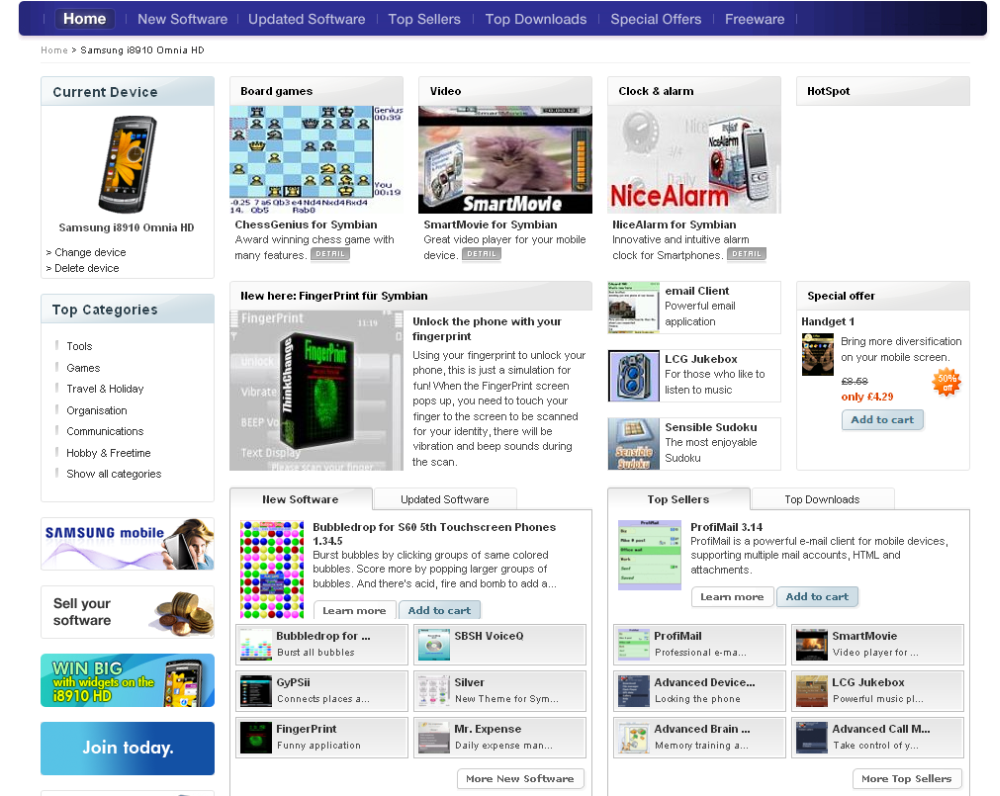Switch to the New Software tab
This screenshot has height=796, width=1000.
(x=300, y=499)
